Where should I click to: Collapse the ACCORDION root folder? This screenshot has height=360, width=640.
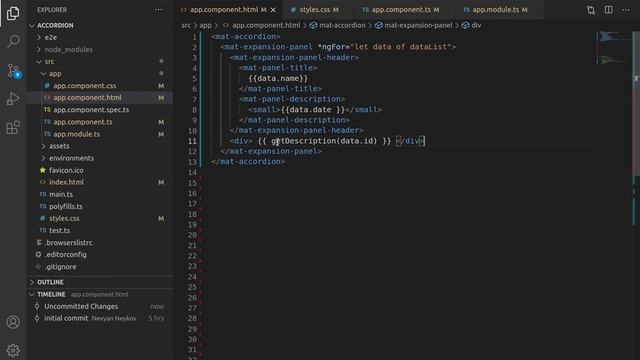click(x=55, y=25)
